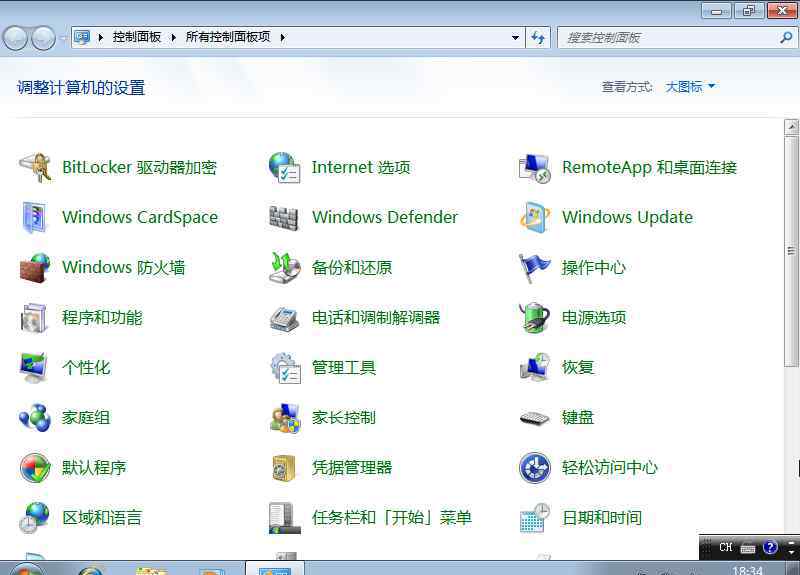This screenshot has width=800, height=575.
Task: Expand the address bar history dropdown arrow
Action: [515, 37]
